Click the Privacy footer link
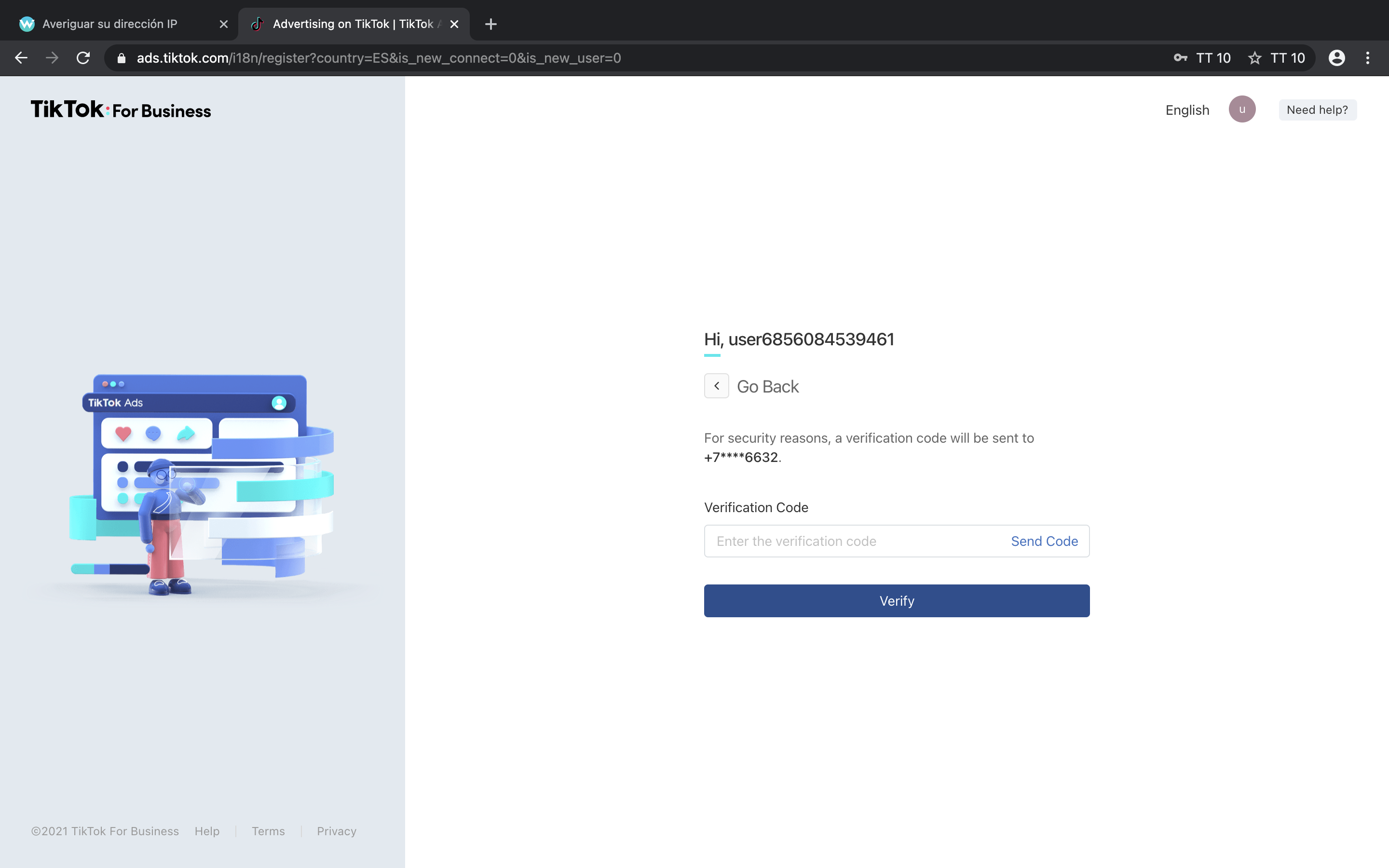1389x868 pixels. [336, 831]
